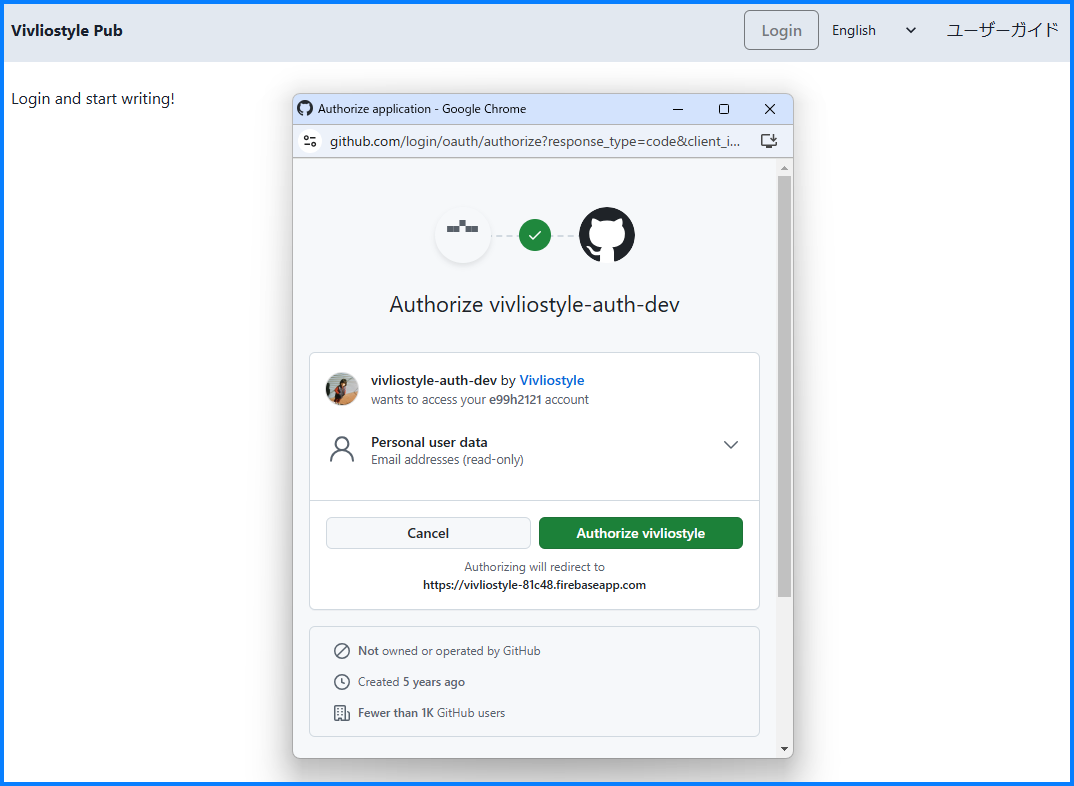
Task: Click the Login and start writing text
Action: pyautogui.click(x=93, y=99)
